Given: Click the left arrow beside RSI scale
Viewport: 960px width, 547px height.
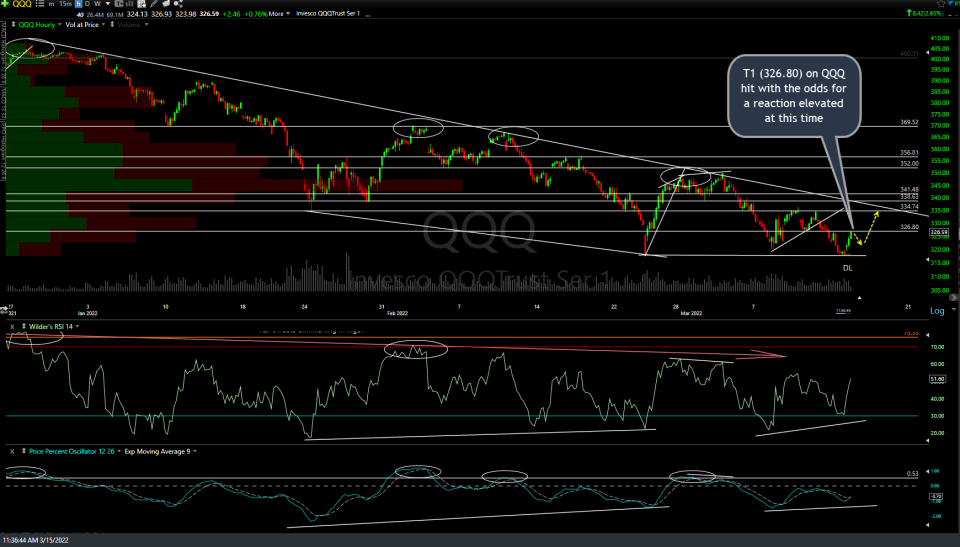Looking at the screenshot, I should pyautogui.click(x=927, y=335).
